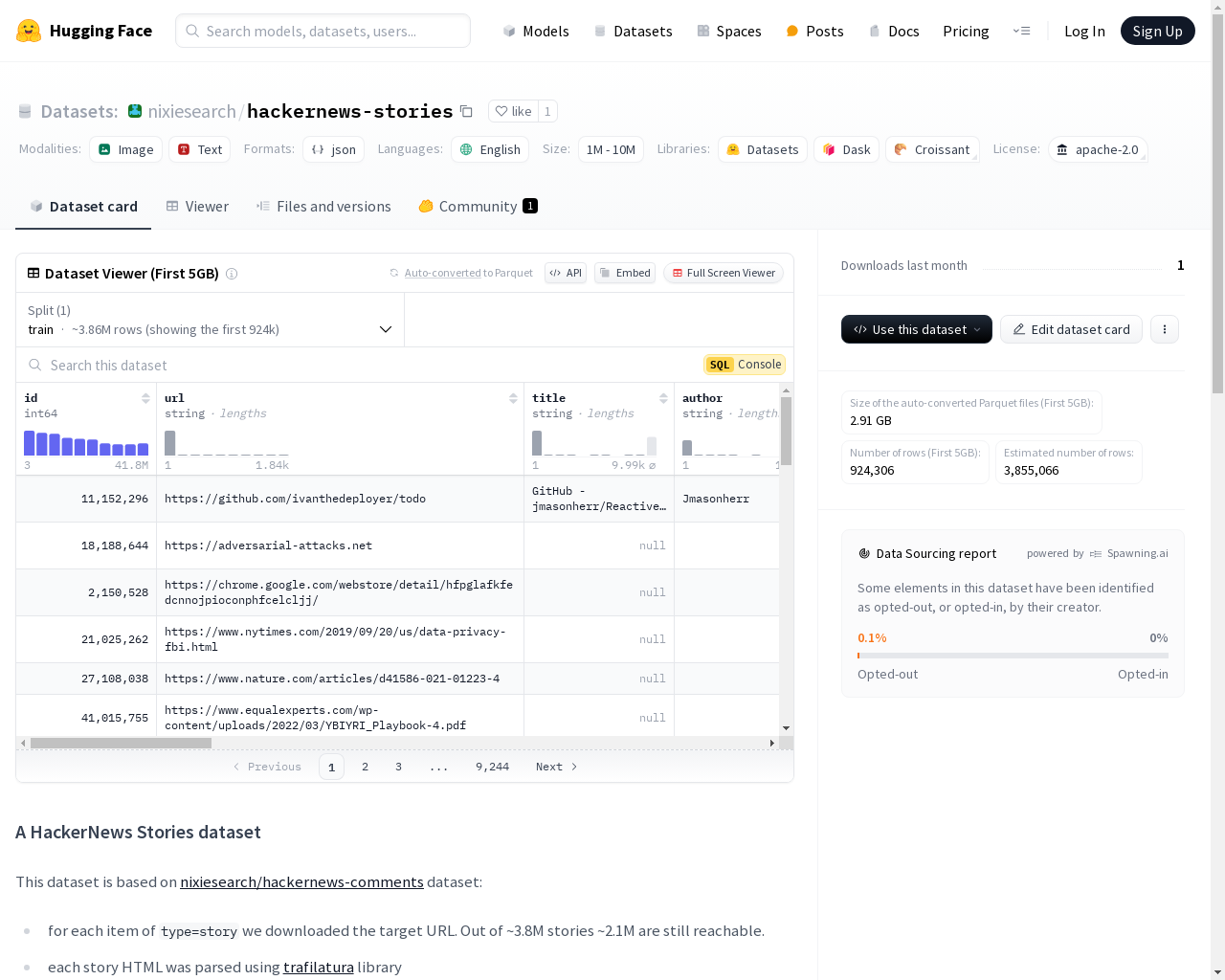Screen dimensions: 1225x980
Task: Open the nixiesearch/hackernews-comments link
Action: [x=301, y=881]
